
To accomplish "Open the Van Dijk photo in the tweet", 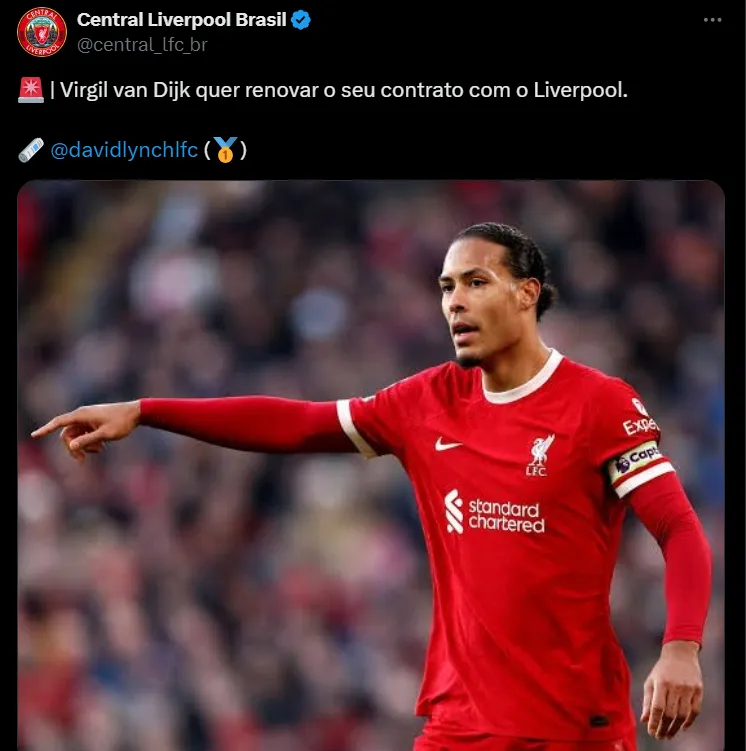I will pos(371,465).
